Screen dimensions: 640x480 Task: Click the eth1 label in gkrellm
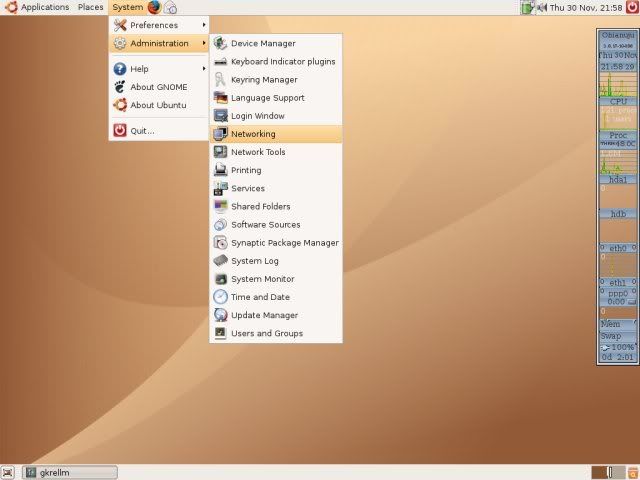pos(618,282)
